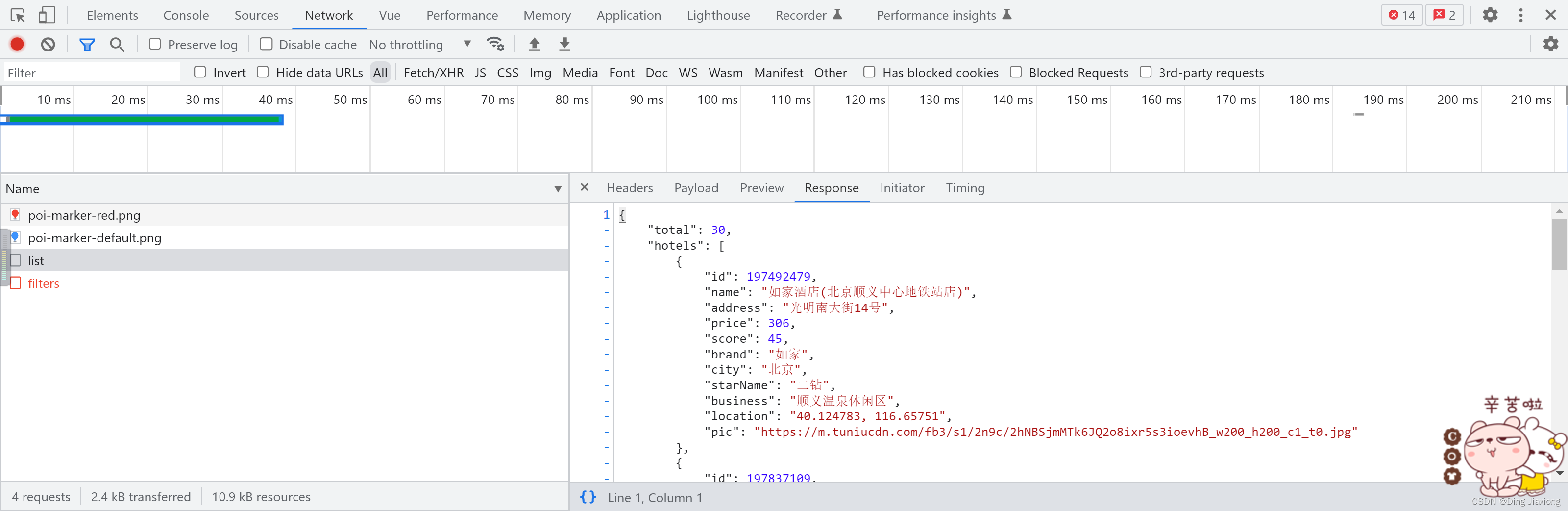
Task: Click the pretty-print braces icon
Action: pyautogui.click(x=588, y=497)
